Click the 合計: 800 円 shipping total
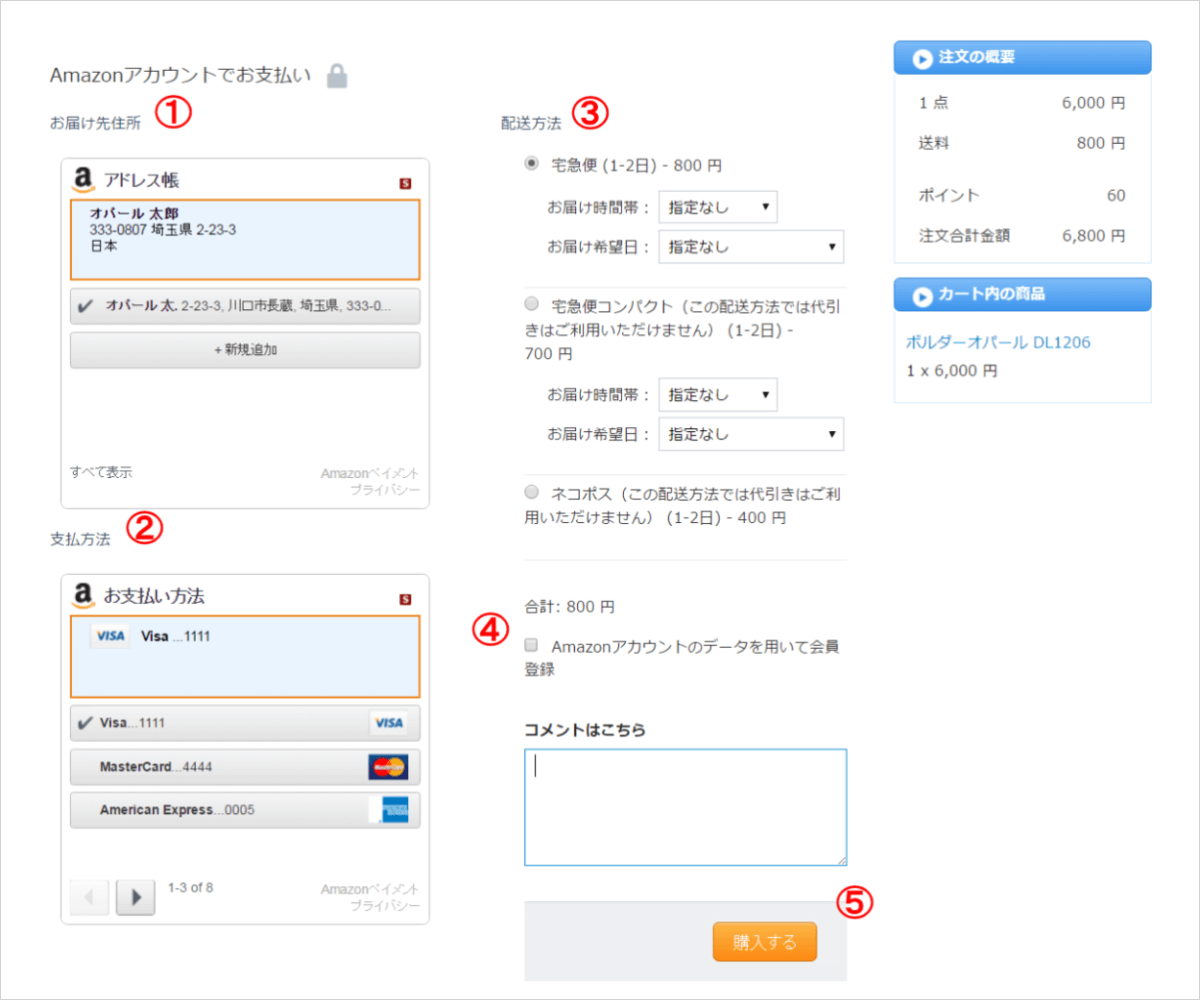The image size is (1200, 1000). 569,606
